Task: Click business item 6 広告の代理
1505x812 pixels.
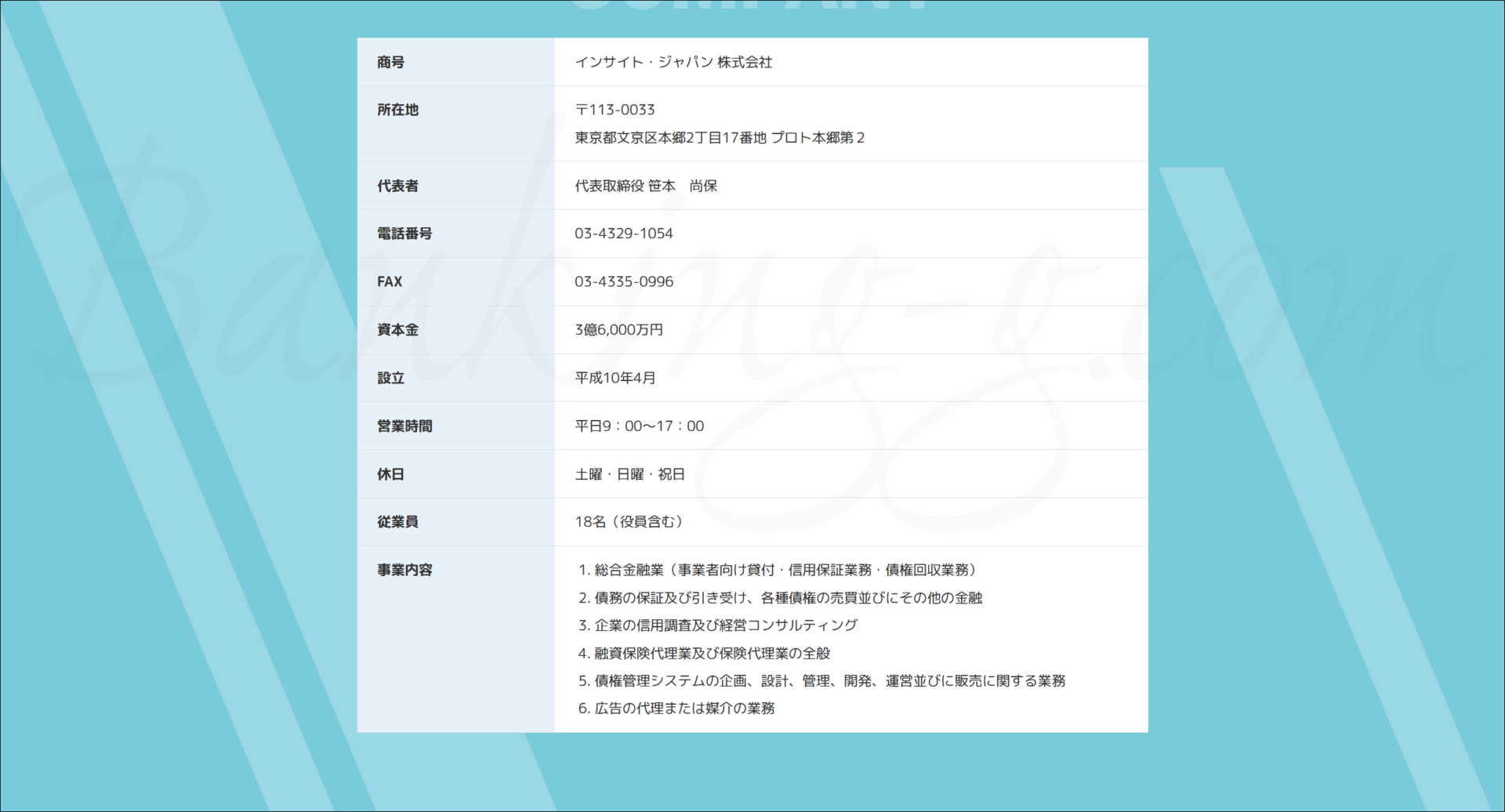Action: point(676,709)
